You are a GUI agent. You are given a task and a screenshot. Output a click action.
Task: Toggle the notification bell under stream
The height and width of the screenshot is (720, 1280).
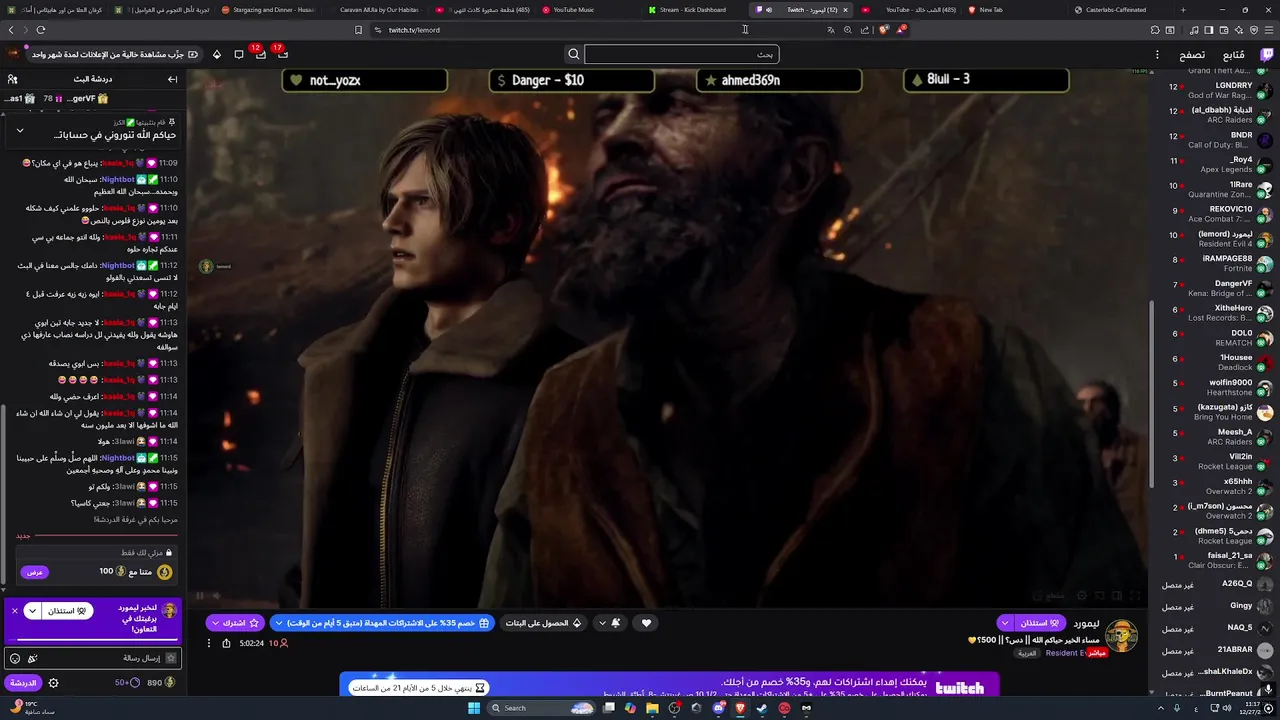click(616, 623)
